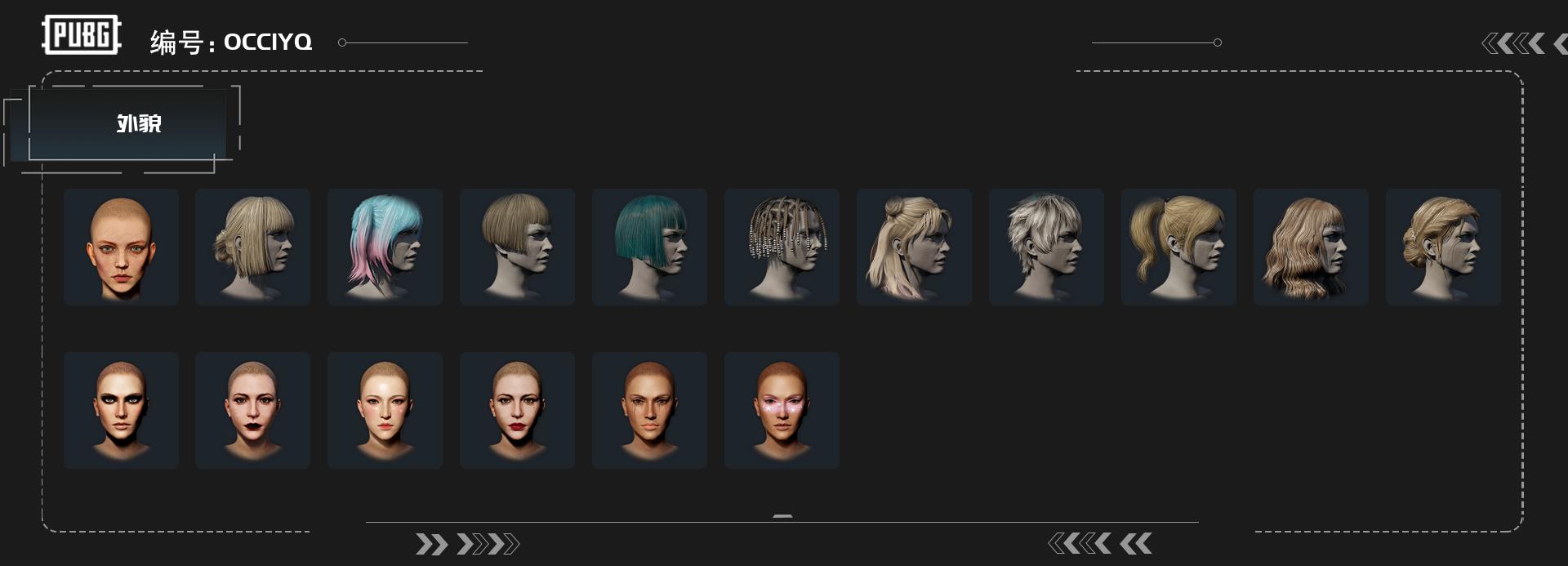
Task: Select the tanned face with tear-streak makeup
Action: (x=649, y=410)
